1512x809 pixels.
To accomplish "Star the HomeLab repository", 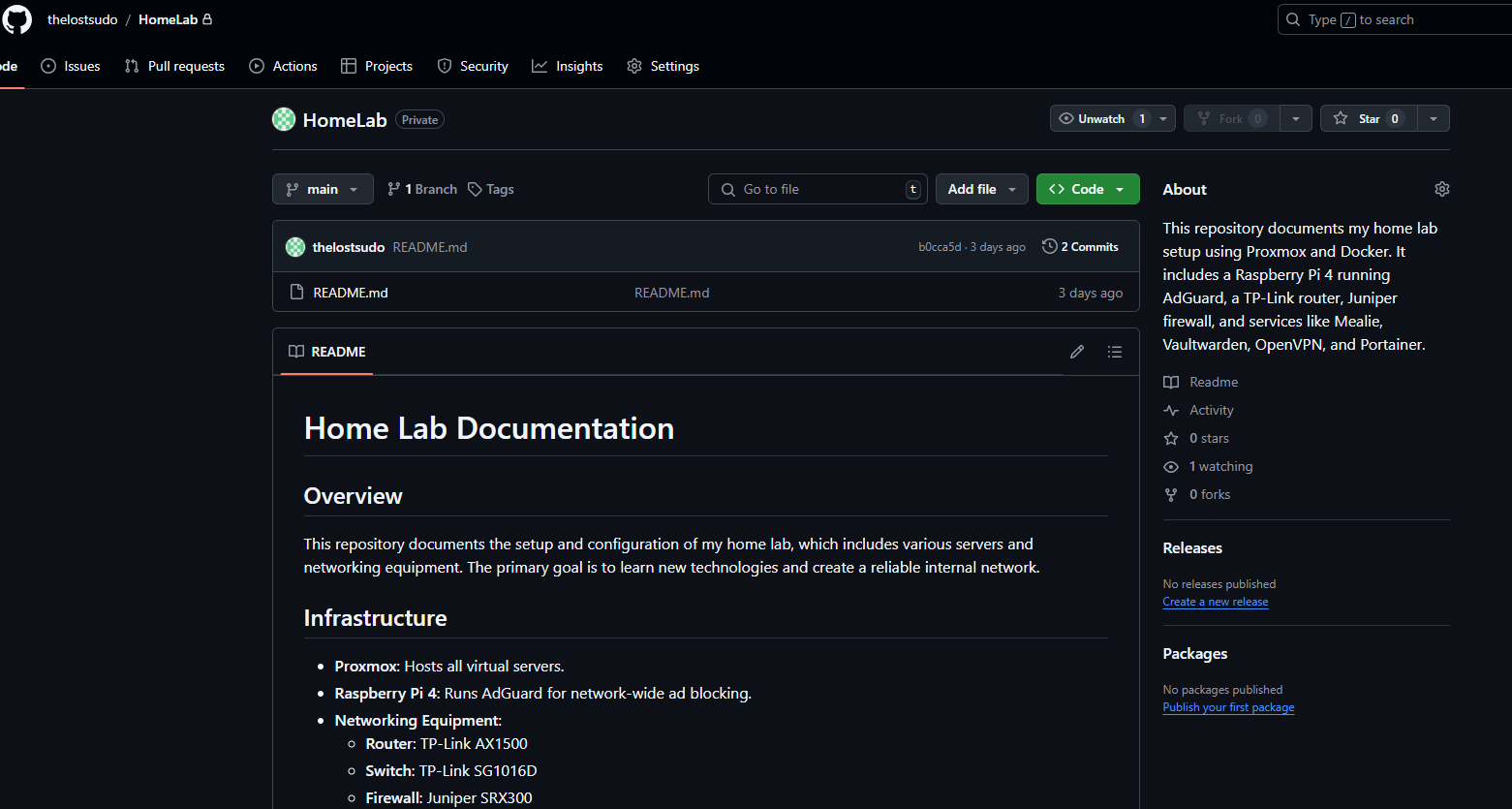I will coord(1368,118).
